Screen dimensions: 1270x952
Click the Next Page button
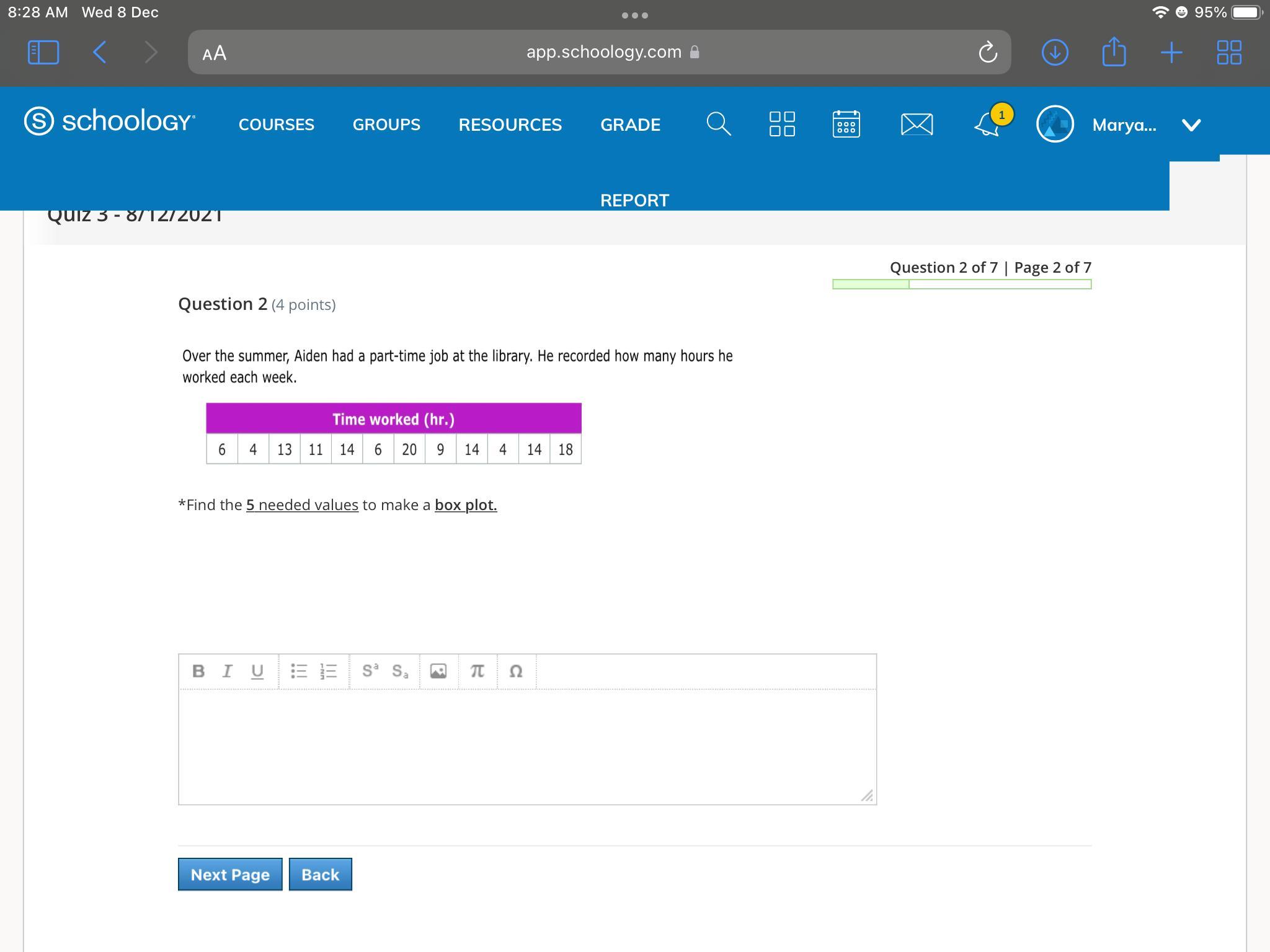pos(230,875)
